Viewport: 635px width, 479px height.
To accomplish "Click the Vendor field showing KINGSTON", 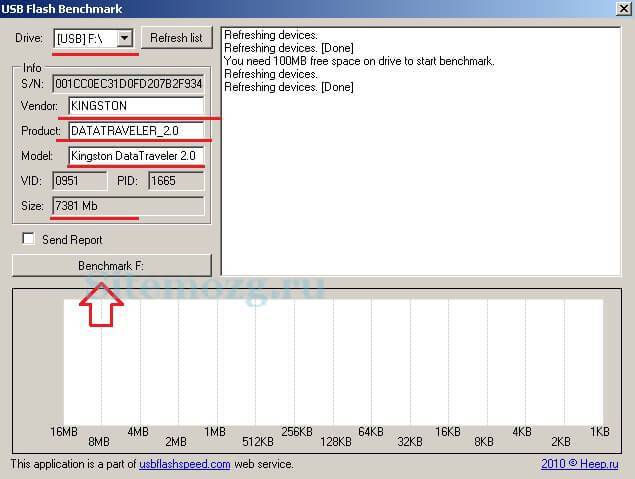I will (x=136, y=106).
